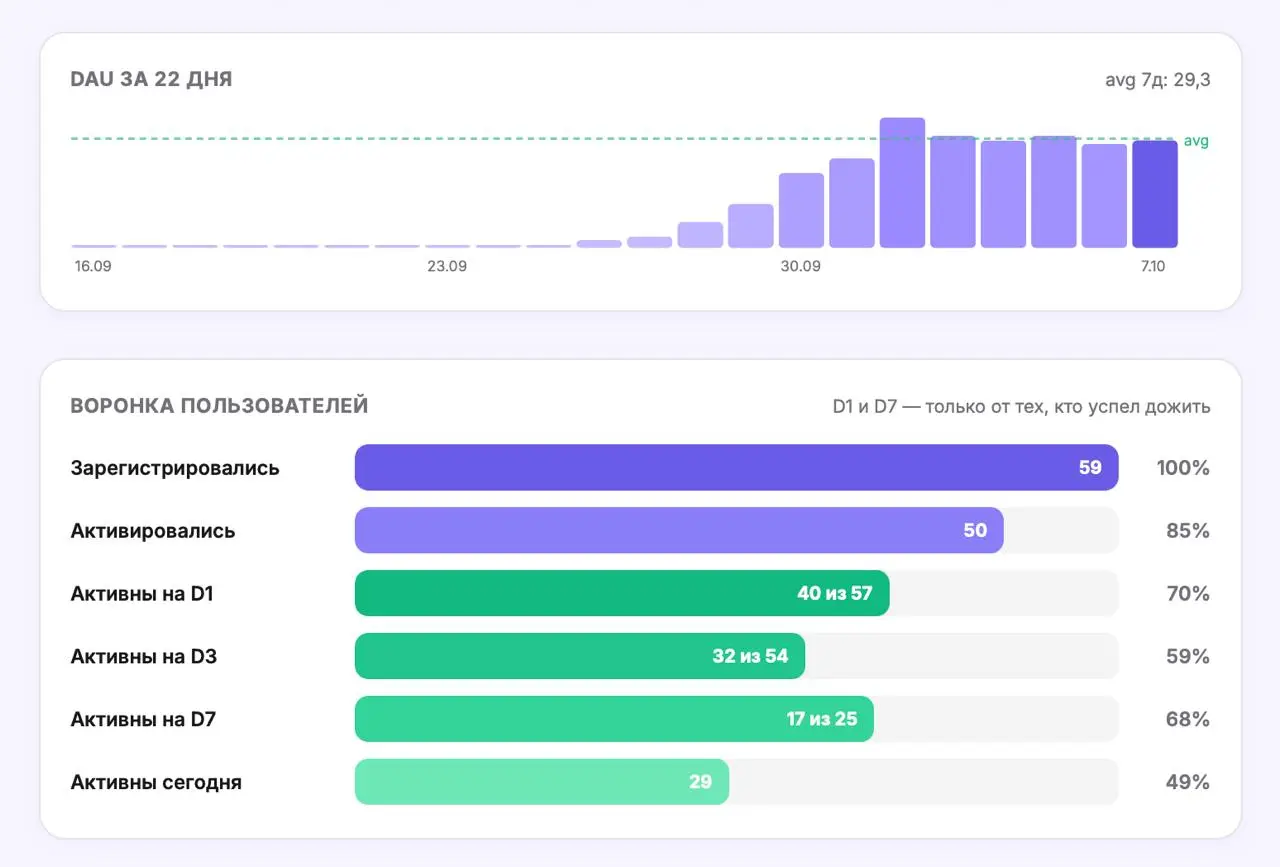
Task: Select the 7.10 date label
Action: [1155, 267]
